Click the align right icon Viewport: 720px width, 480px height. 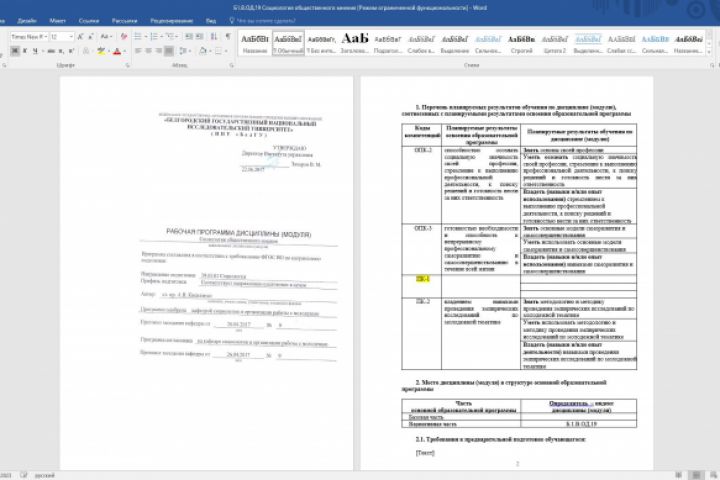159,51
